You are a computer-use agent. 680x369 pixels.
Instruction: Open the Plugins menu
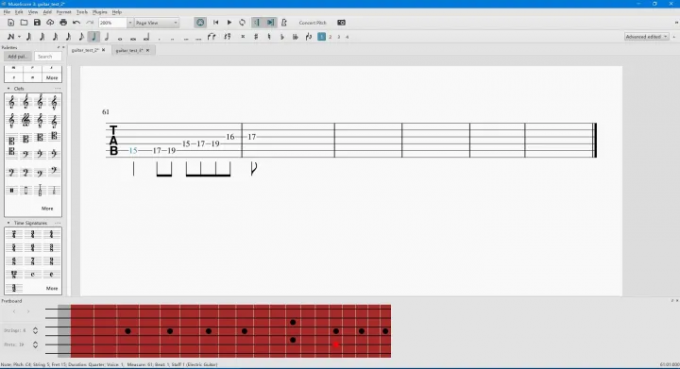[x=100, y=12]
